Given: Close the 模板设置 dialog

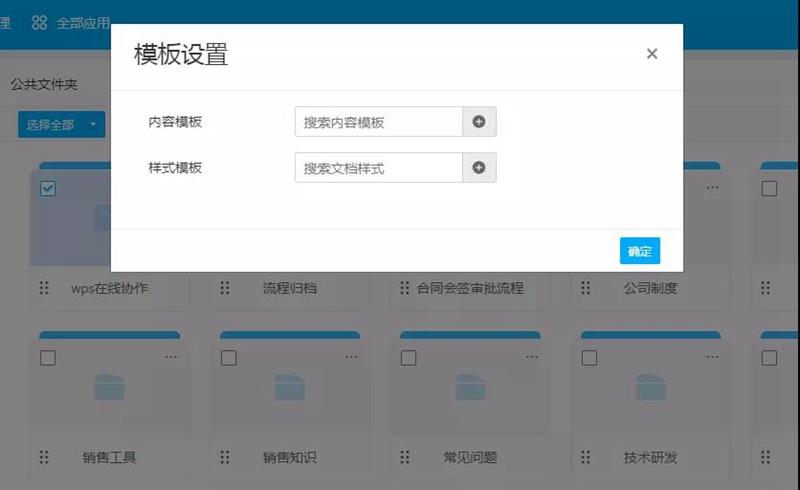Looking at the screenshot, I should tap(652, 54).
